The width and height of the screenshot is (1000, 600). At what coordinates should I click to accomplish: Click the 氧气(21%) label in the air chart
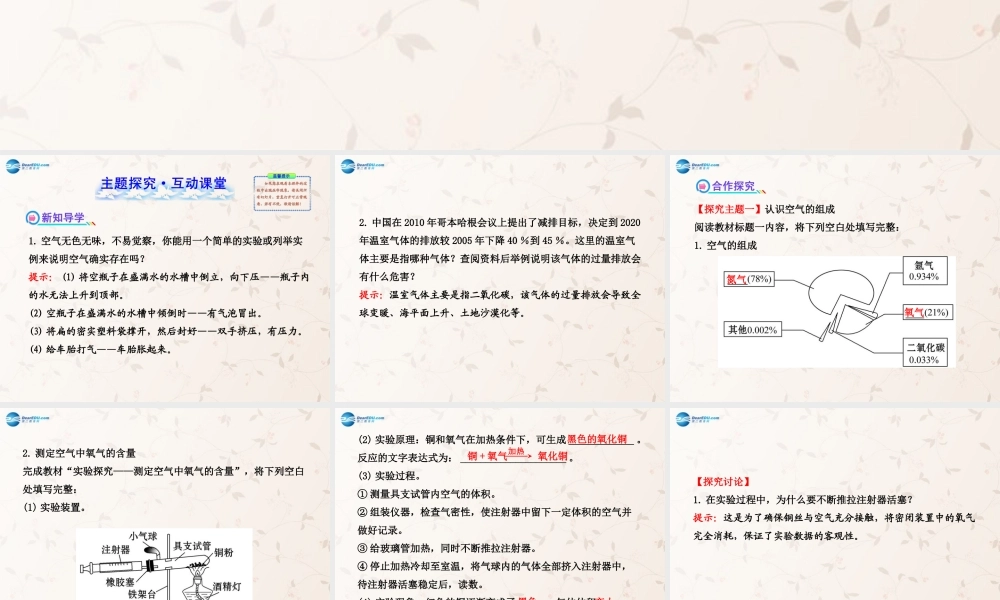pyautogui.click(x=926, y=312)
